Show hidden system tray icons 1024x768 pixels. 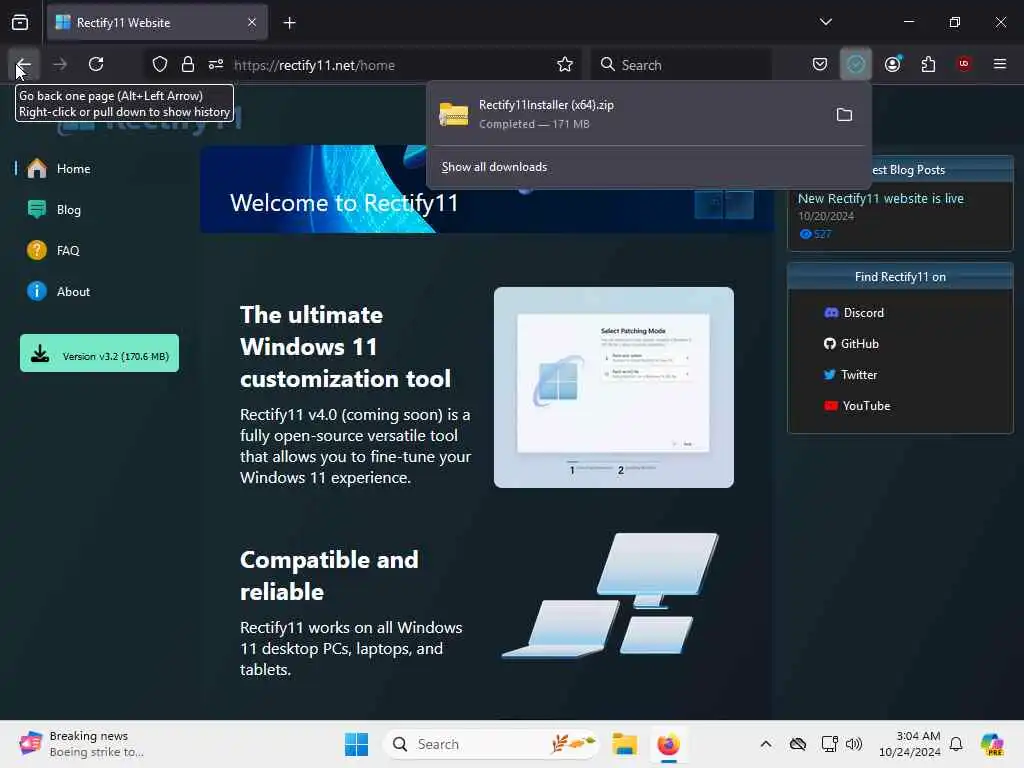[x=766, y=744]
